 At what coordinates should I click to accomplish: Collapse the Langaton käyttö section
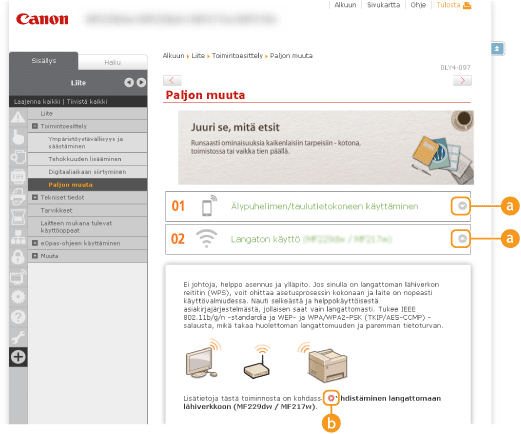[462, 238]
